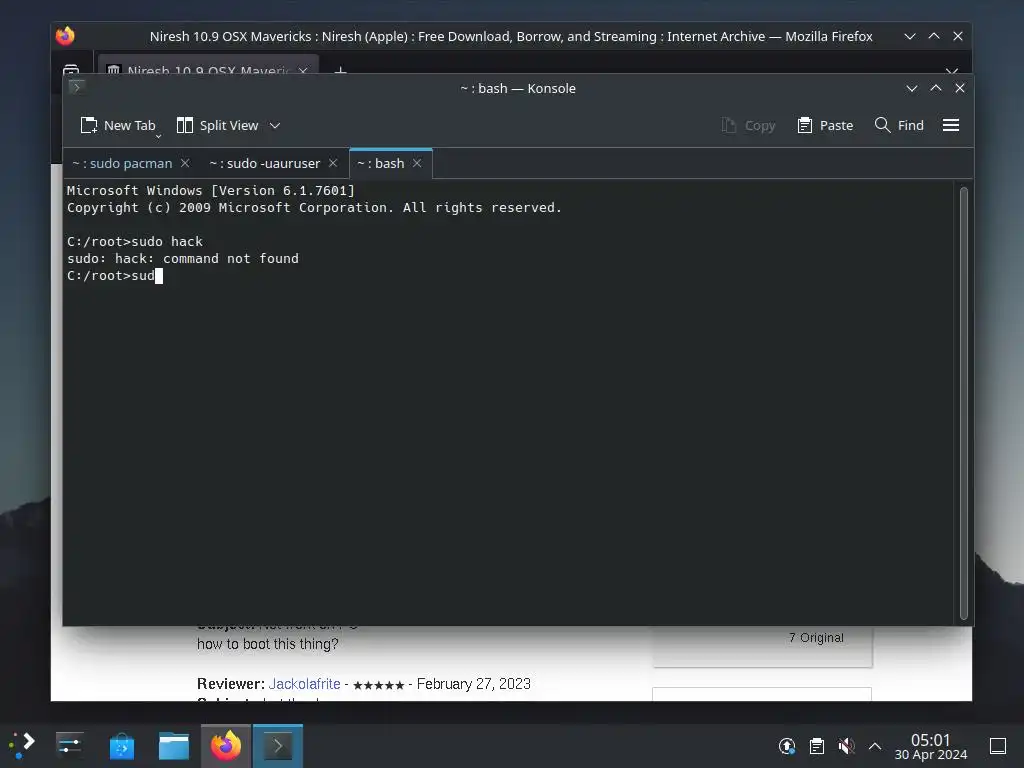Click the Konsole terminal scrollbar
This screenshot has width=1024, height=768.
point(963,403)
